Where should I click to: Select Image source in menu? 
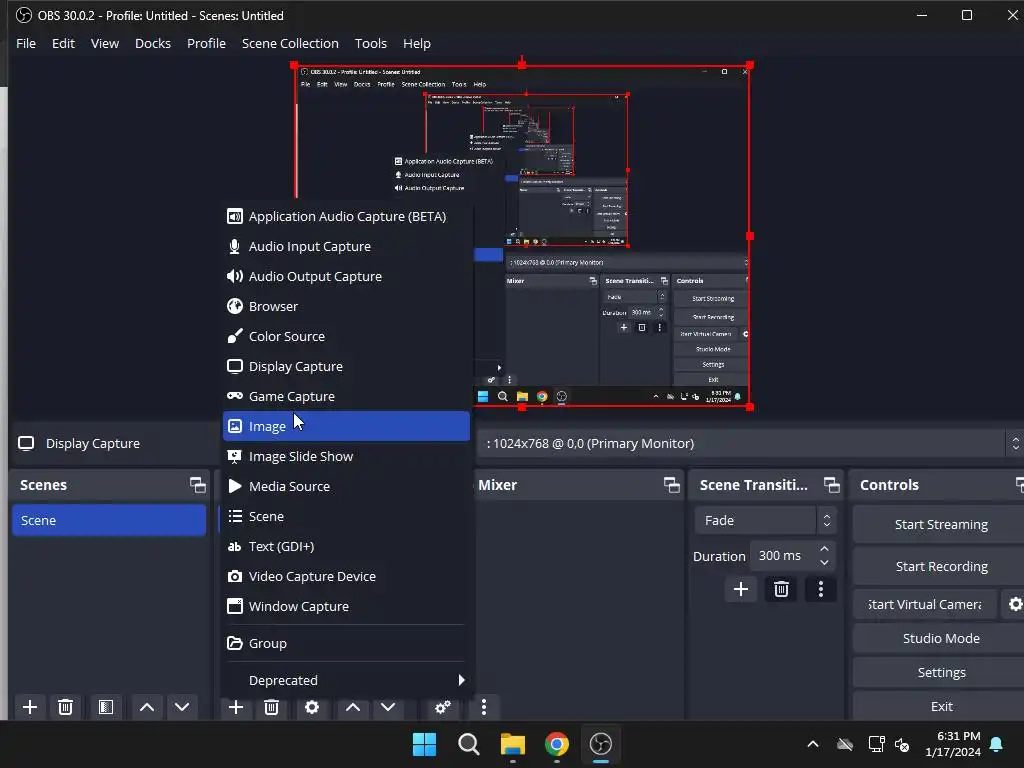[346, 426]
